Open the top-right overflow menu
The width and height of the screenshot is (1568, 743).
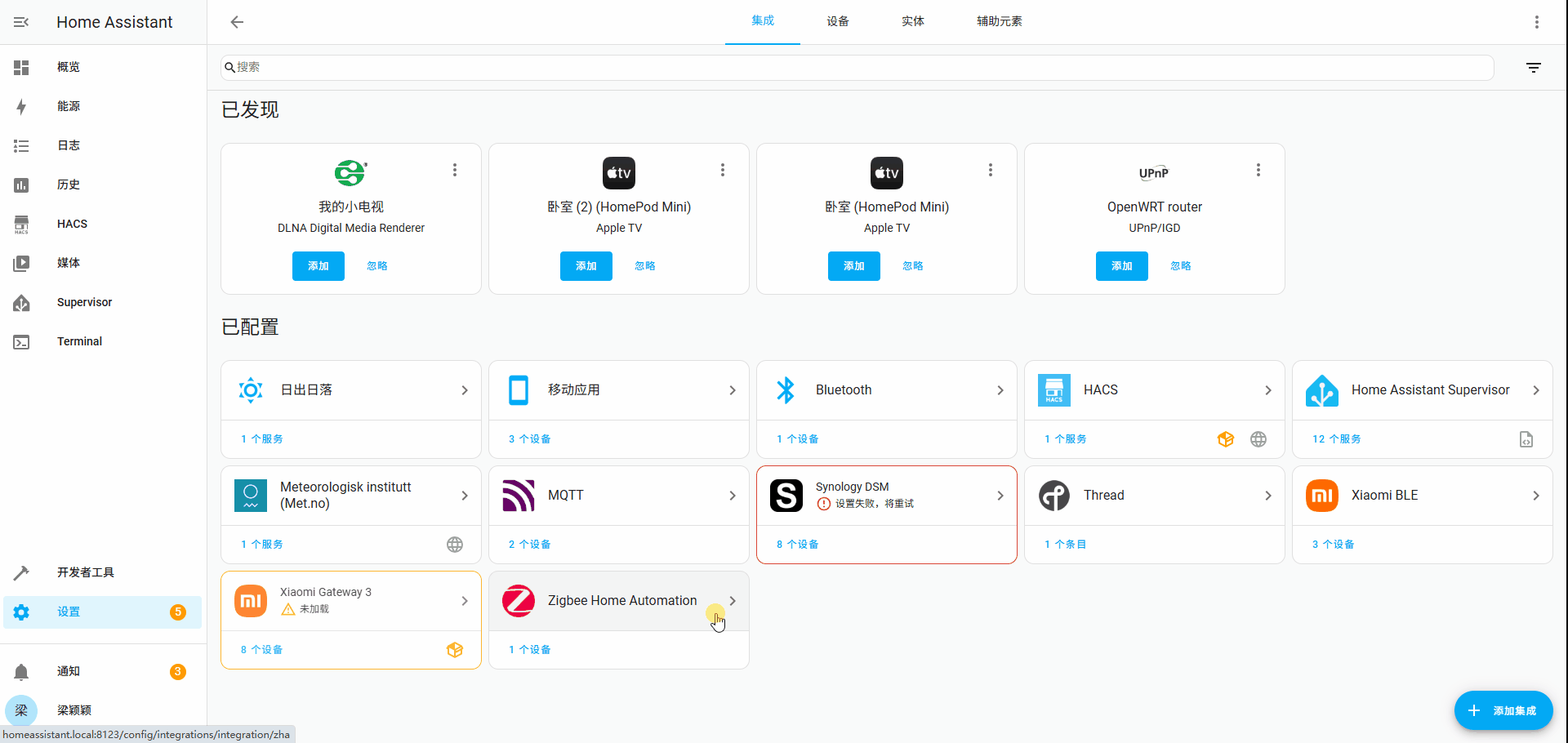(x=1536, y=22)
